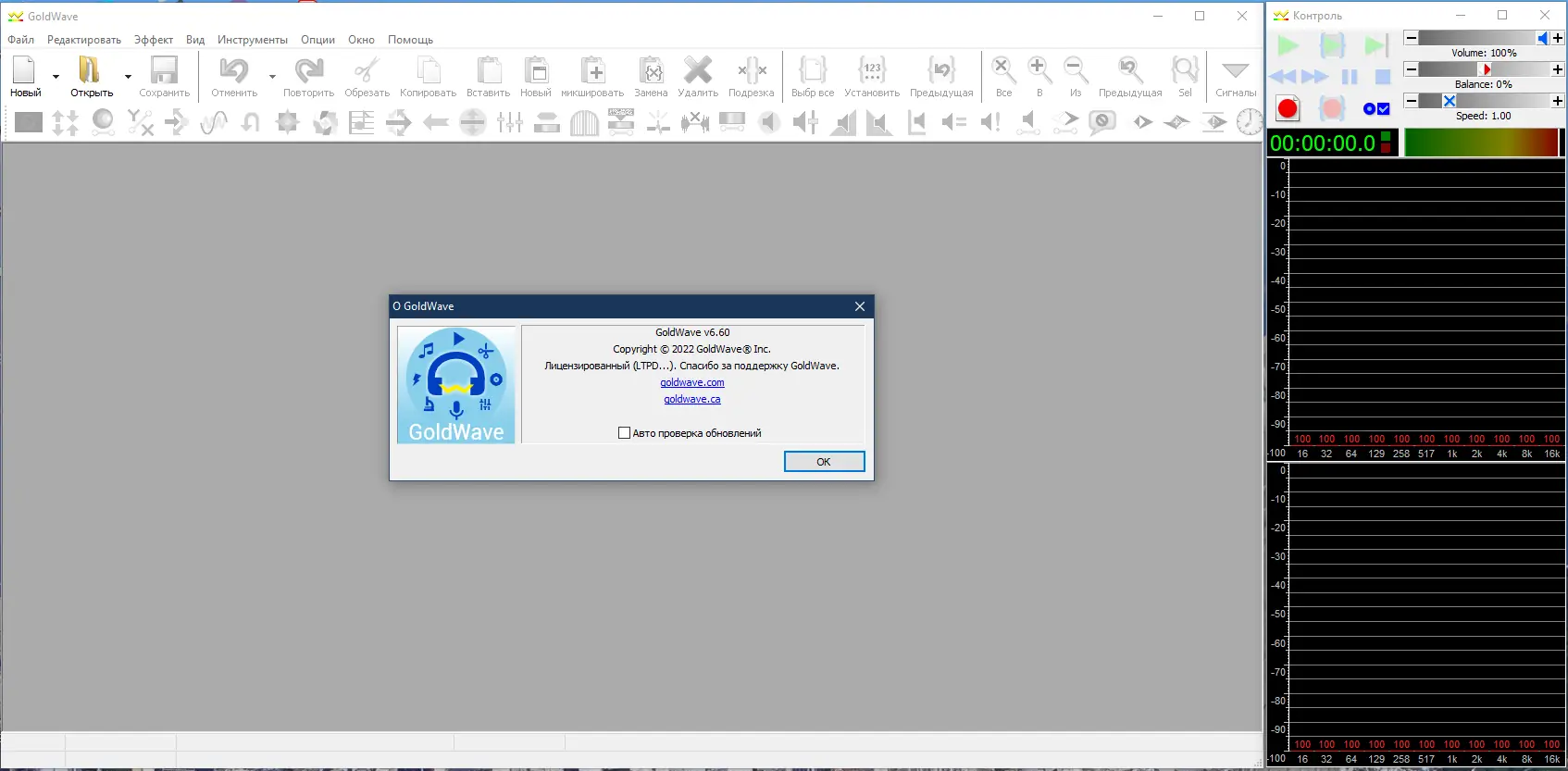This screenshot has width=1568, height=771.
Task: Click the Замена replace icon
Action: point(652,70)
